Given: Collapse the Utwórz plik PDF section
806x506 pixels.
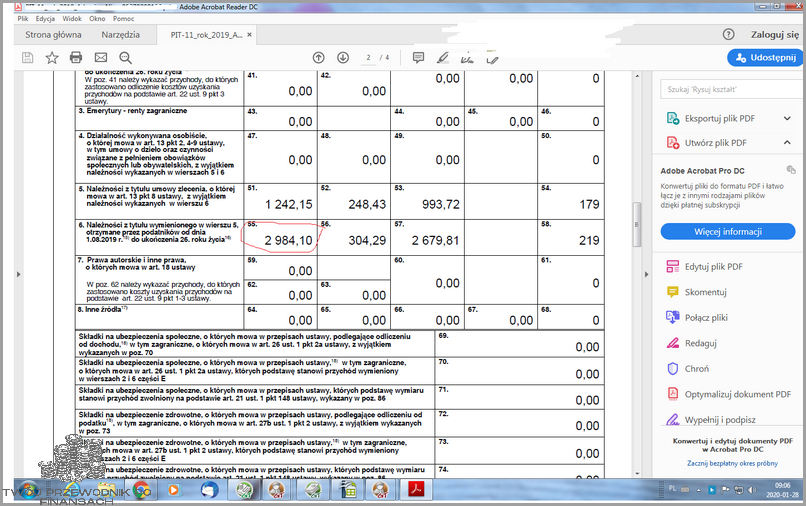Looking at the screenshot, I should (787, 142).
